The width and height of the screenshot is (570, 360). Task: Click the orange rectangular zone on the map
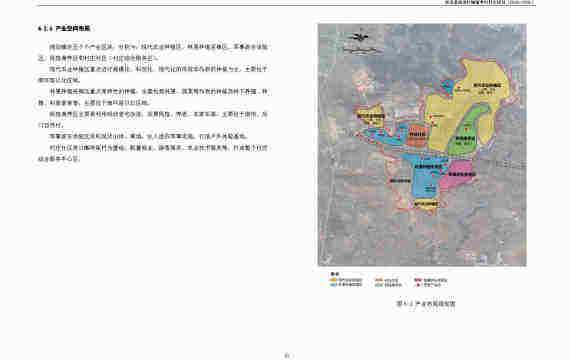(x=416, y=135)
